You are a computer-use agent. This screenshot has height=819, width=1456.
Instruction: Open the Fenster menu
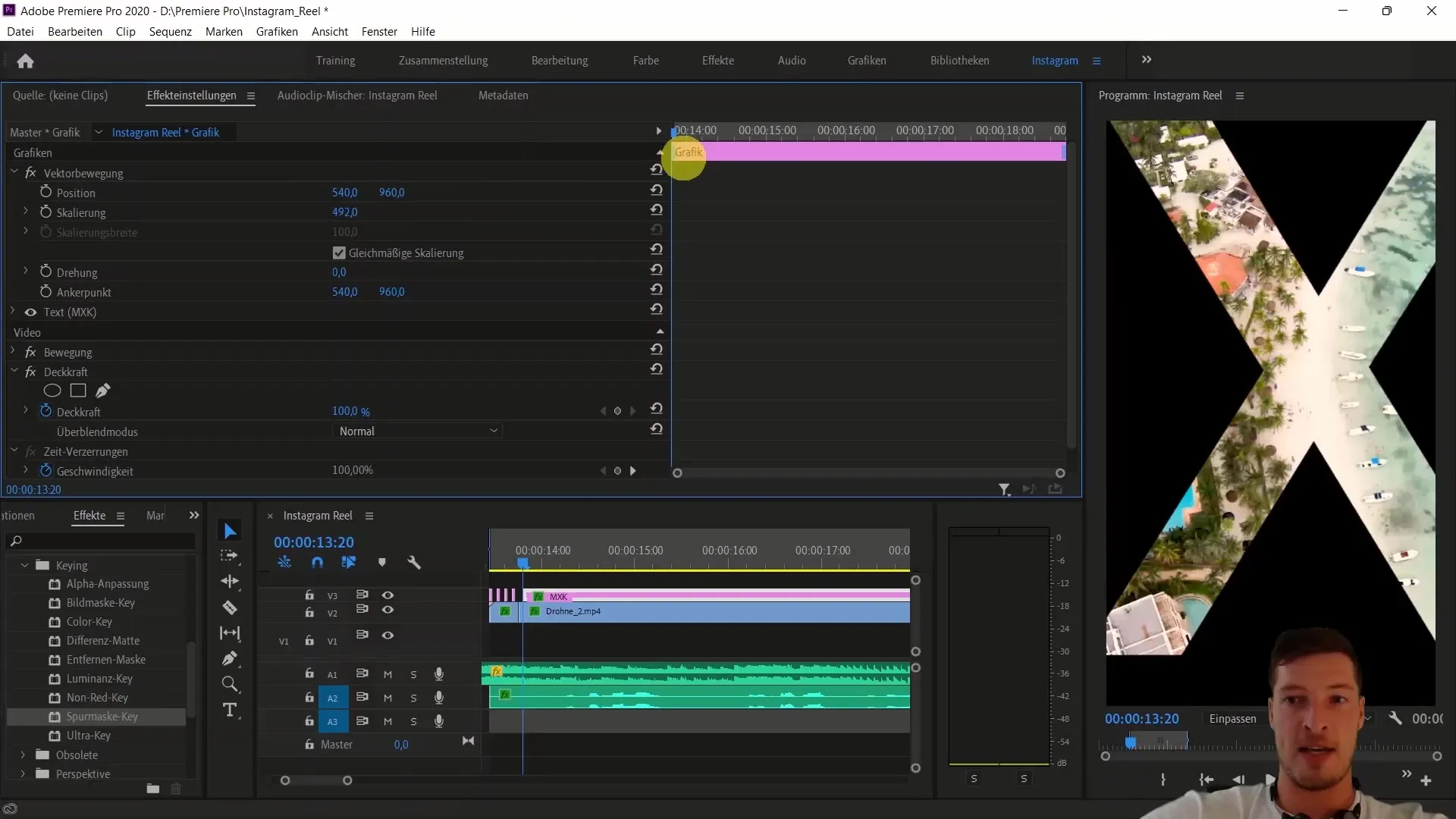click(379, 31)
